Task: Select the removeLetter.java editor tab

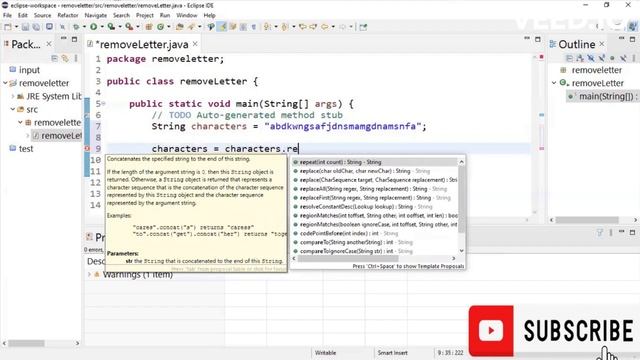Action: 142,44
